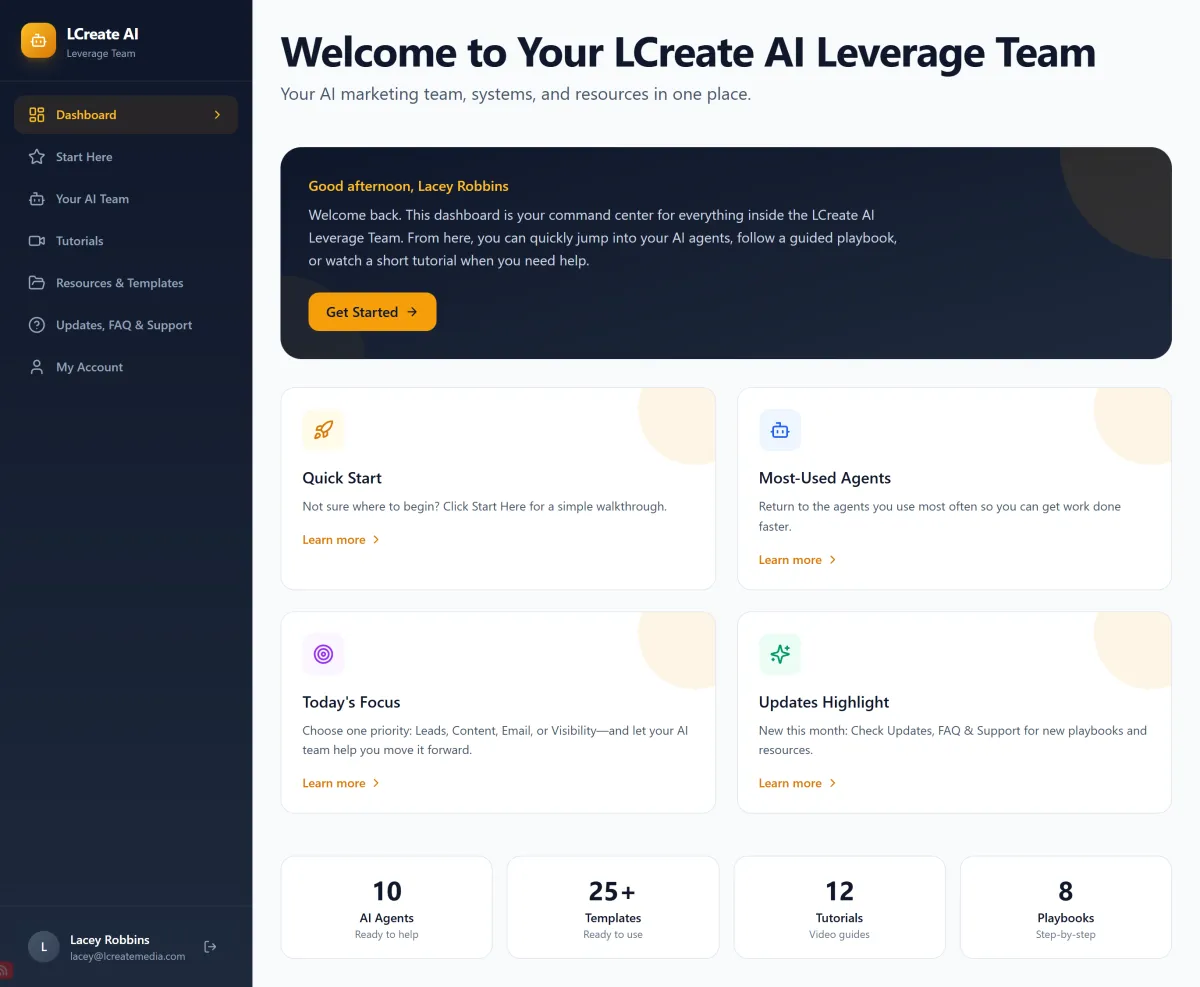Click the 10 AI Agents stat card
Screen dimensions: 1200x987
click(x=386, y=907)
